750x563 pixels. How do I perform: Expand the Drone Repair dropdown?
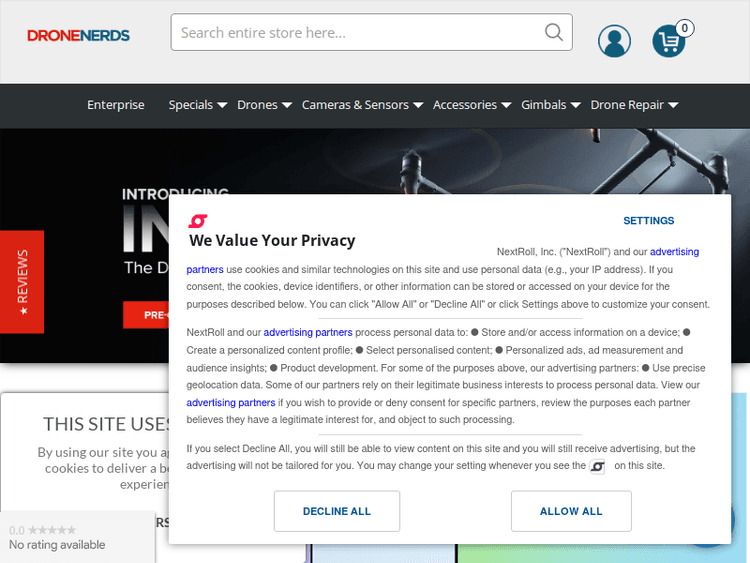[634, 105]
